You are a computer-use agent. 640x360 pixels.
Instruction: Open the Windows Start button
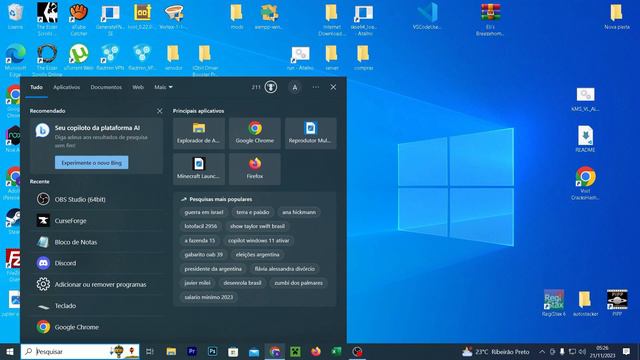(10, 351)
